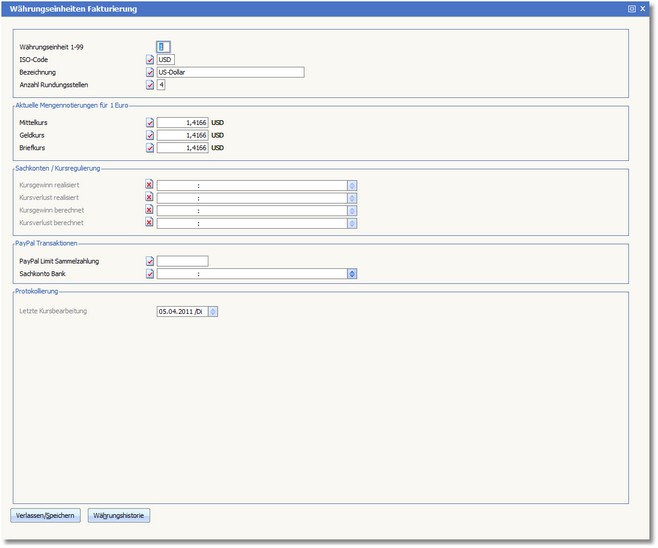The image size is (658, 548).
Task: Click the Mittelkurs value field
Action: [x=182, y=122]
